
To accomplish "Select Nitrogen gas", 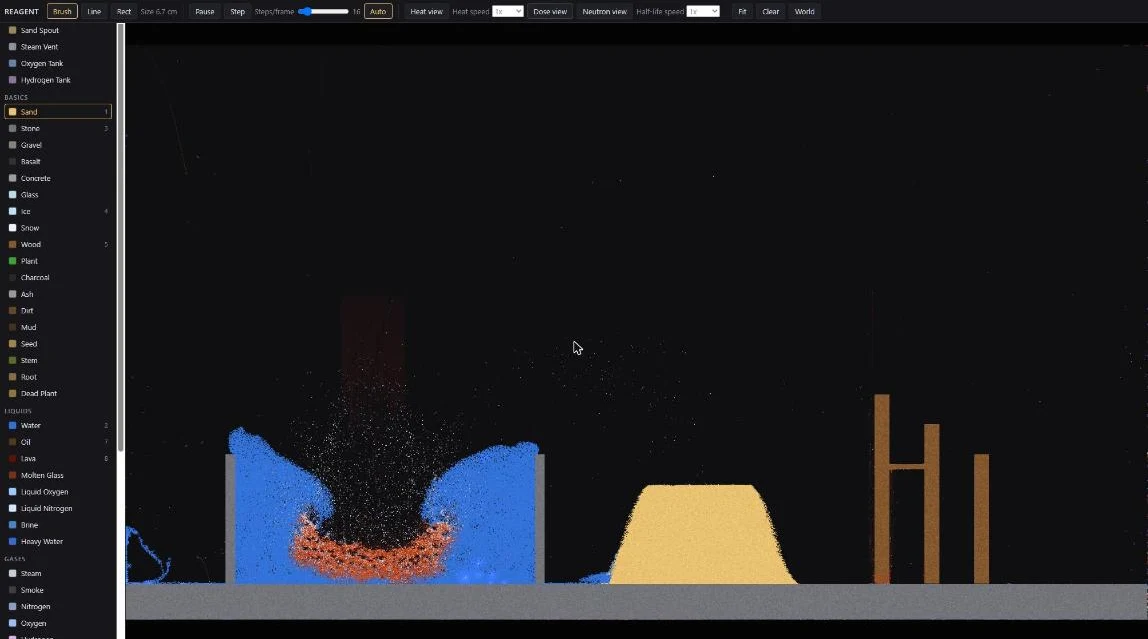I will [58, 606].
